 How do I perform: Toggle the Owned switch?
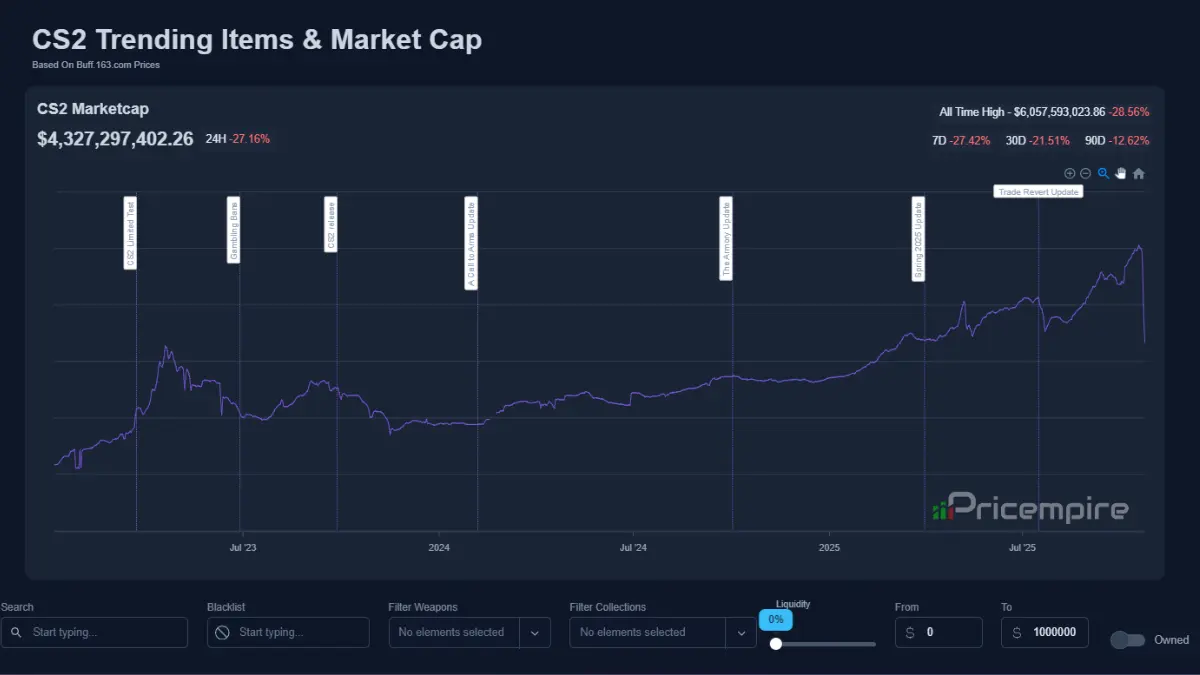(x=1128, y=640)
